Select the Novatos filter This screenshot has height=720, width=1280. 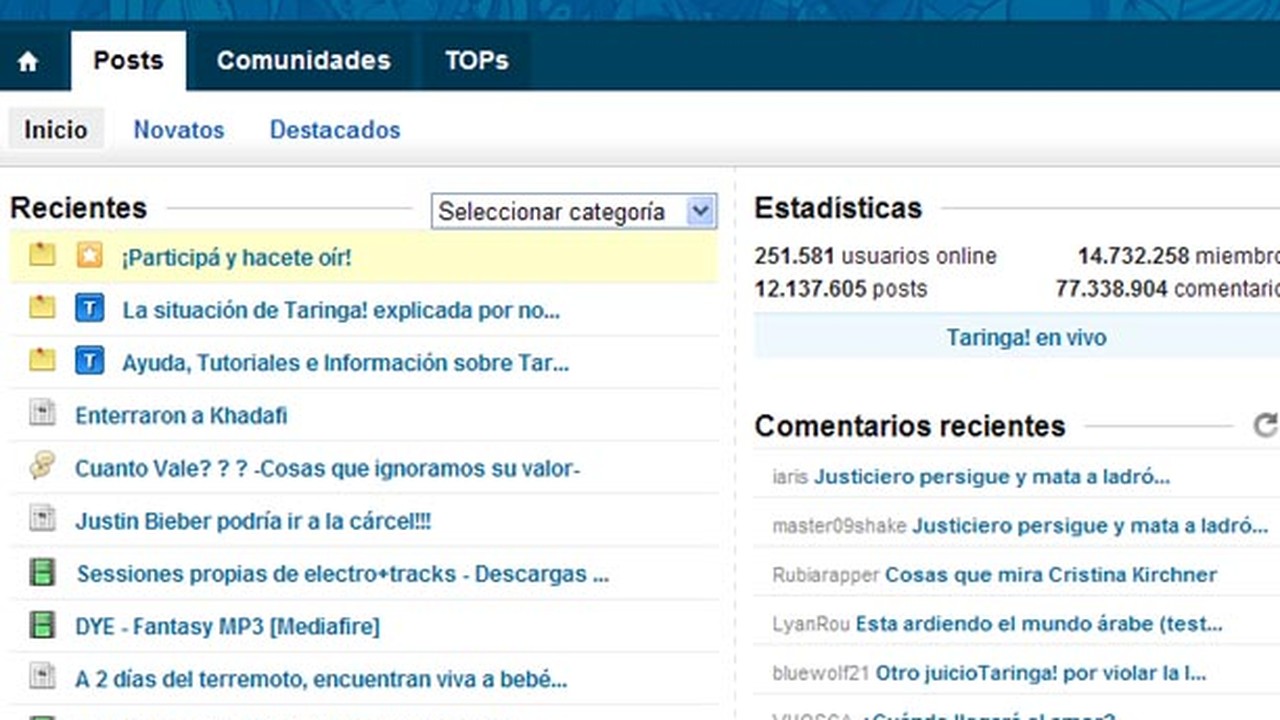(x=179, y=129)
